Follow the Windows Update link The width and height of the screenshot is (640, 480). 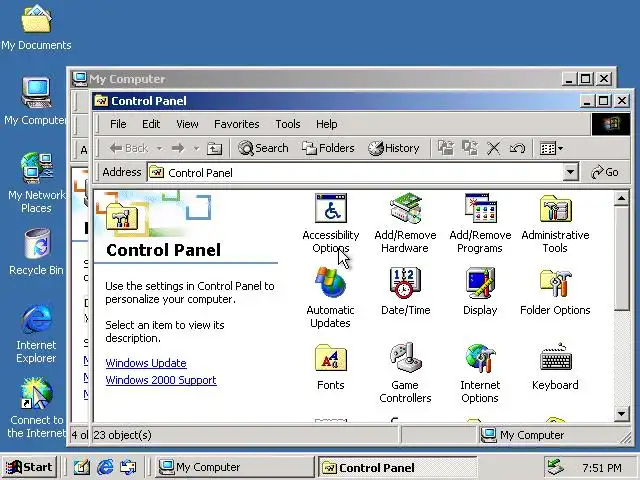pyautogui.click(x=146, y=363)
